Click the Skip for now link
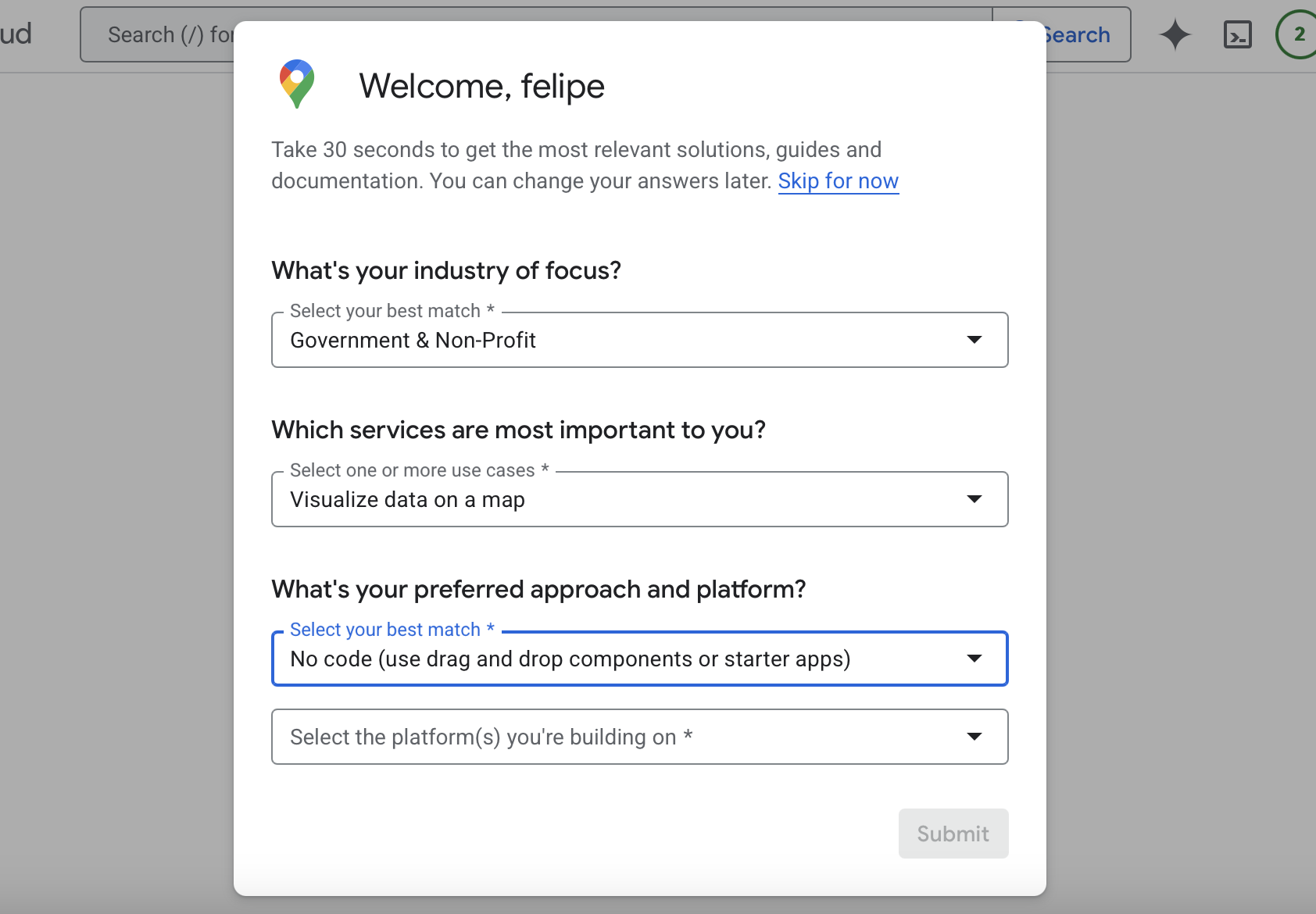 [x=838, y=181]
